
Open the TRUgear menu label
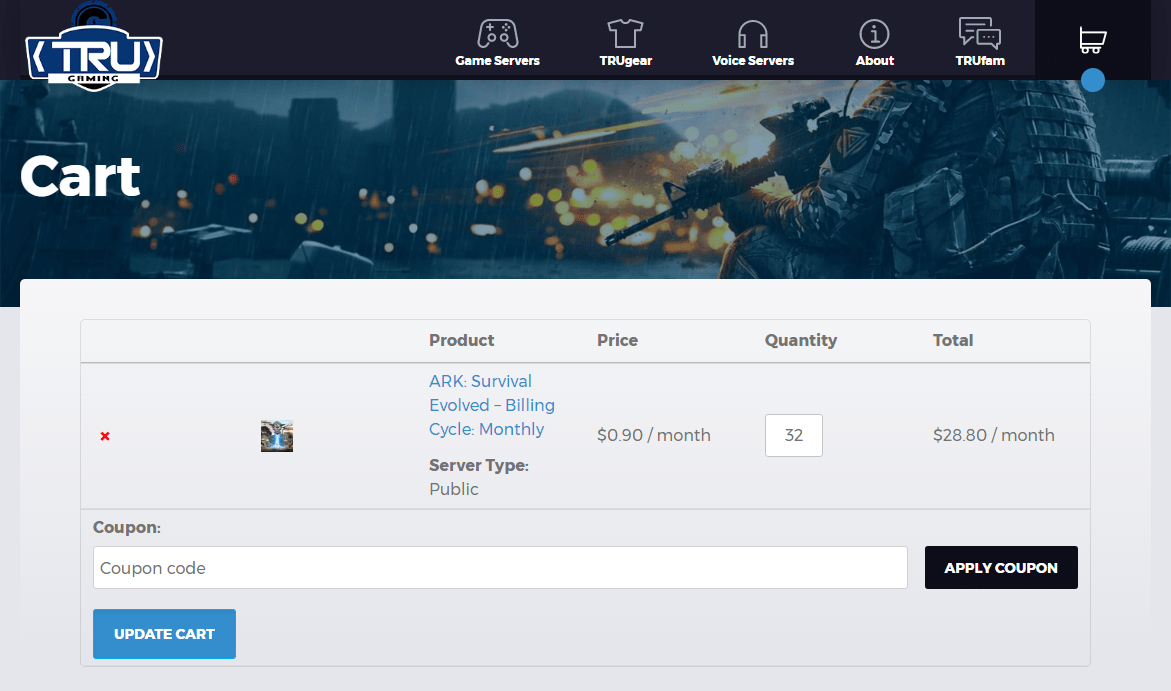(x=625, y=61)
